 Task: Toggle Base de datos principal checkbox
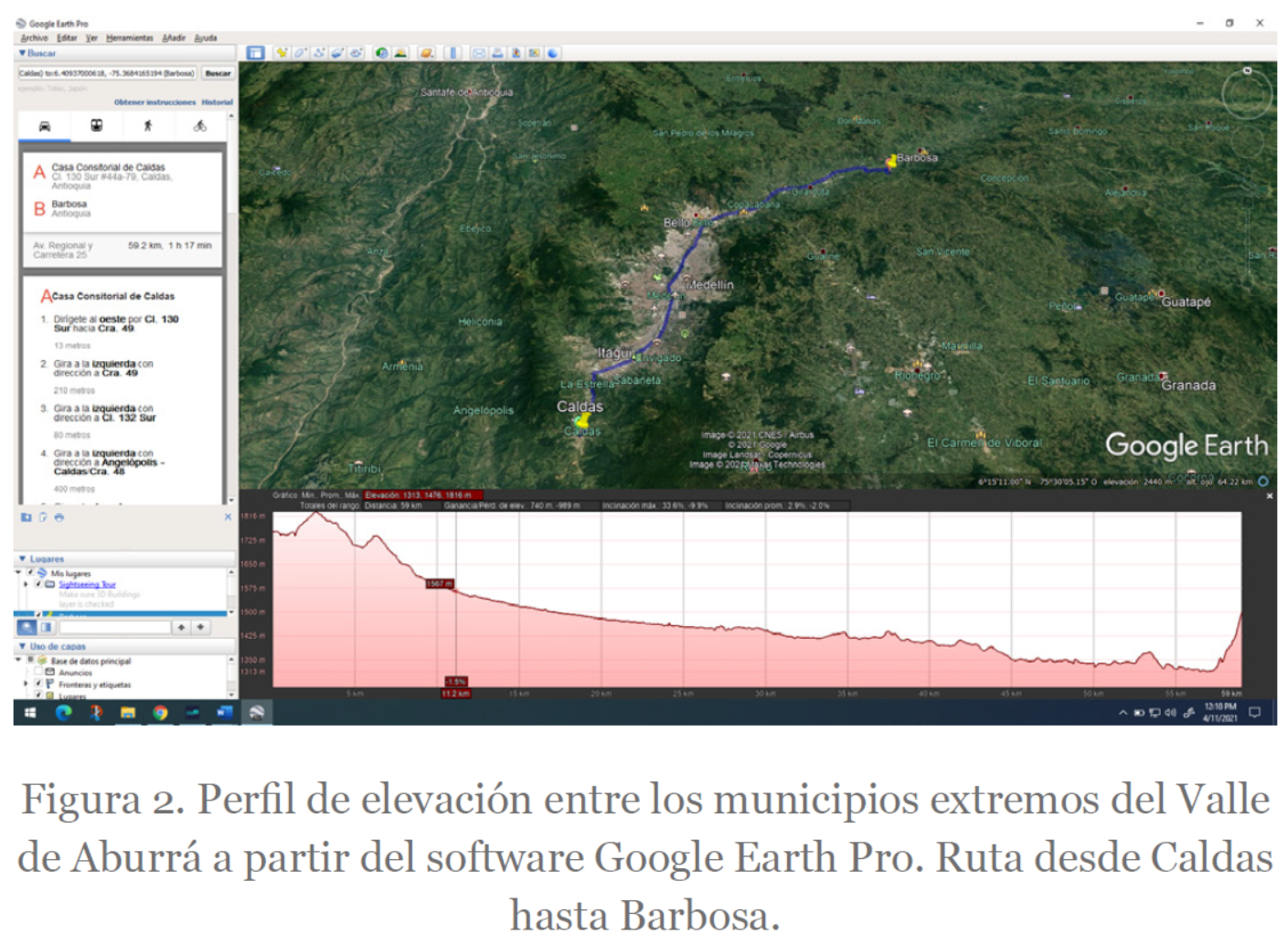[x=30, y=659]
